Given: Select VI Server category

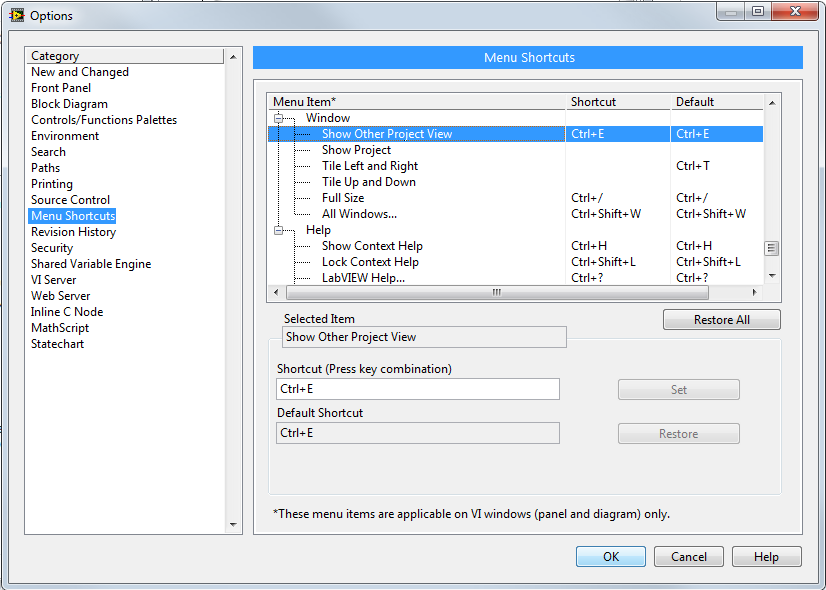Looking at the screenshot, I should point(53,280).
